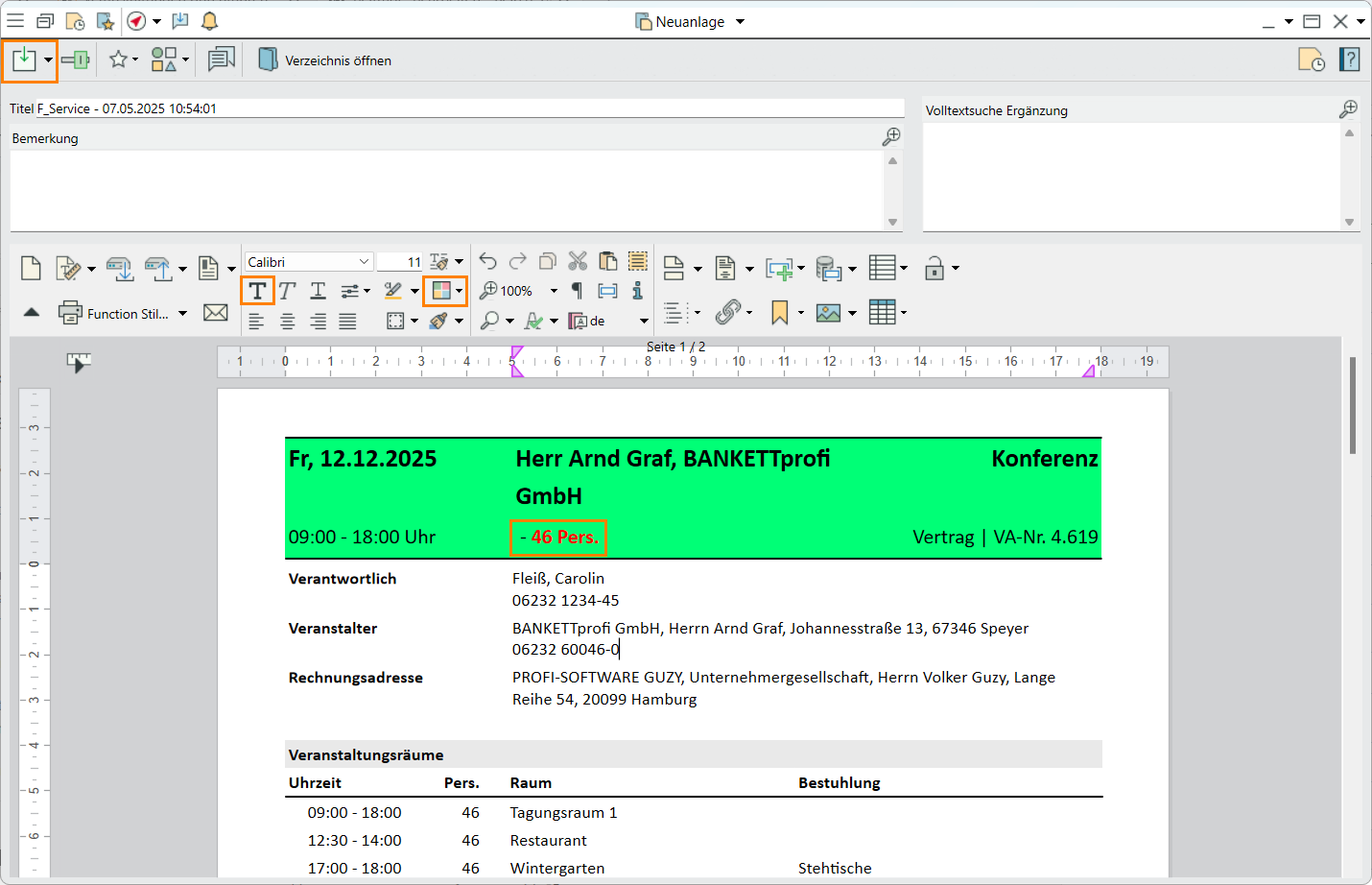The width and height of the screenshot is (1372, 885).
Task: Show formatting marks with pilcrow icon
Action: [x=577, y=291]
